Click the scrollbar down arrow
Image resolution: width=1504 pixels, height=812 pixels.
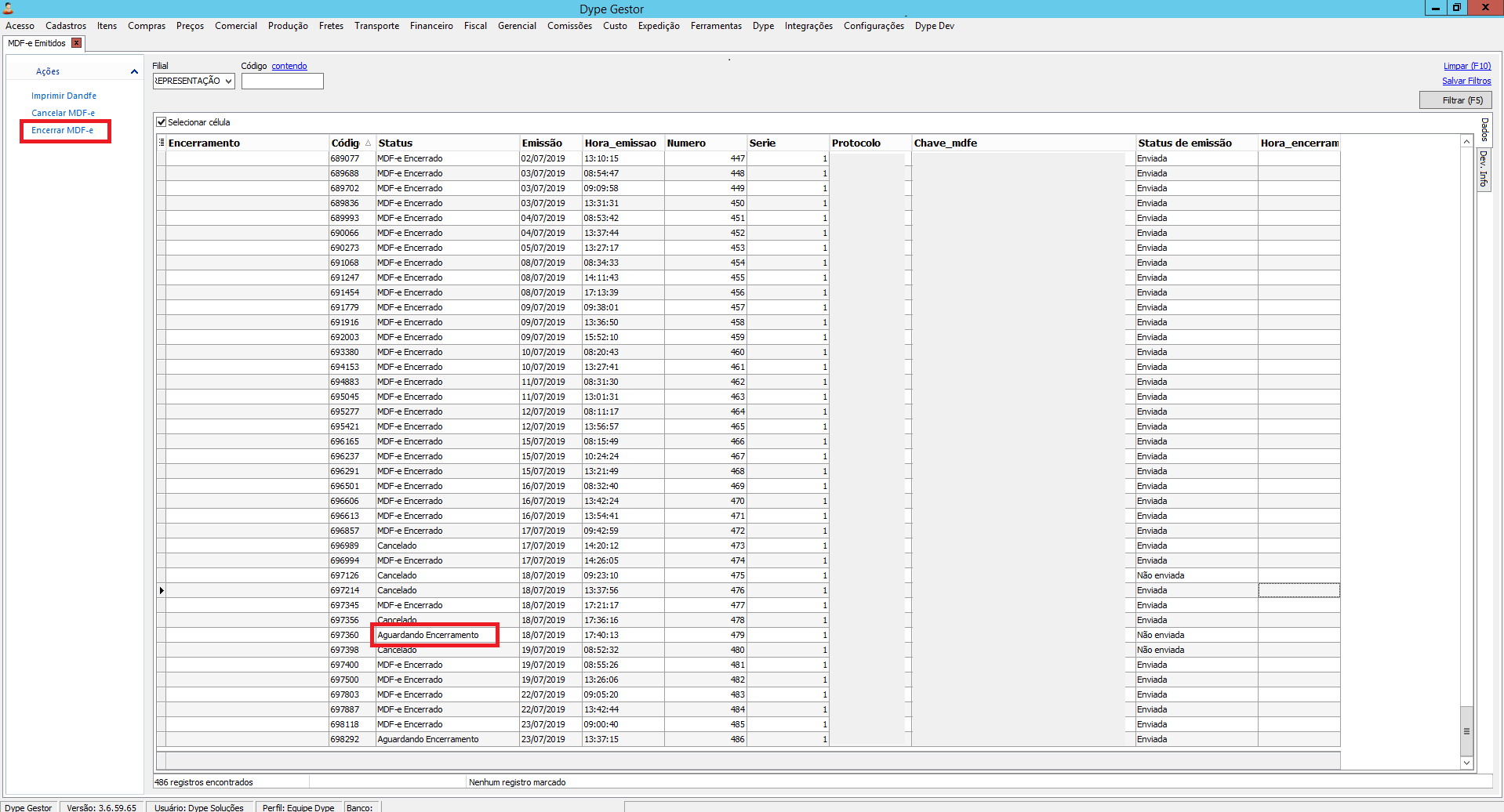click(1466, 763)
